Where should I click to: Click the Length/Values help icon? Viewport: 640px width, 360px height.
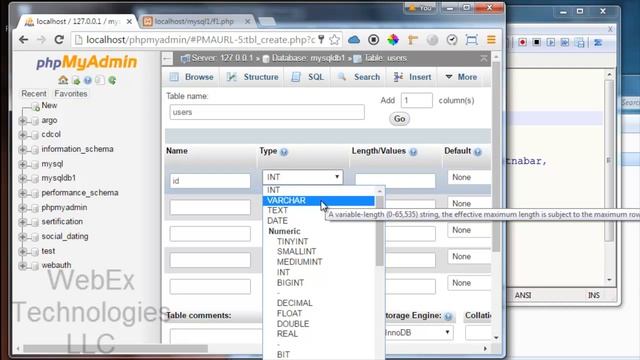[x=413, y=152]
